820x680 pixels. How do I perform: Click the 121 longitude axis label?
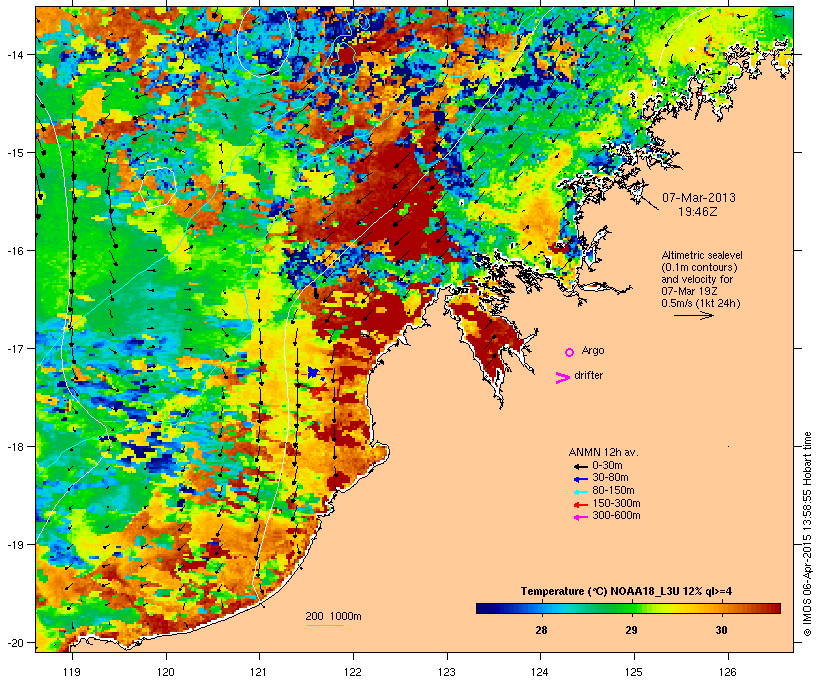pos(259,672)
